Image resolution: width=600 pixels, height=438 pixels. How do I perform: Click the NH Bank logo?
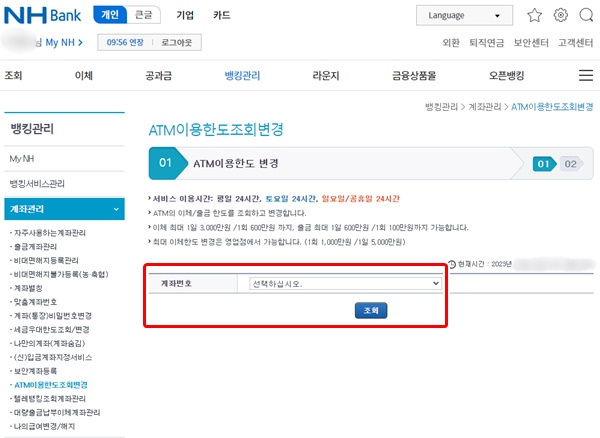pyautogui.click(x=42, y=15)
